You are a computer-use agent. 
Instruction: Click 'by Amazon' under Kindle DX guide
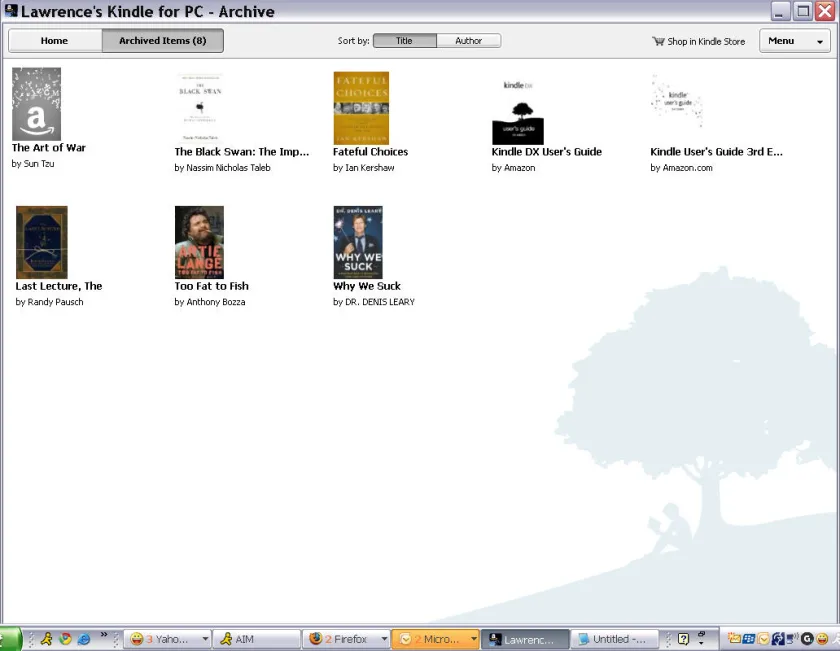point(513,168)
